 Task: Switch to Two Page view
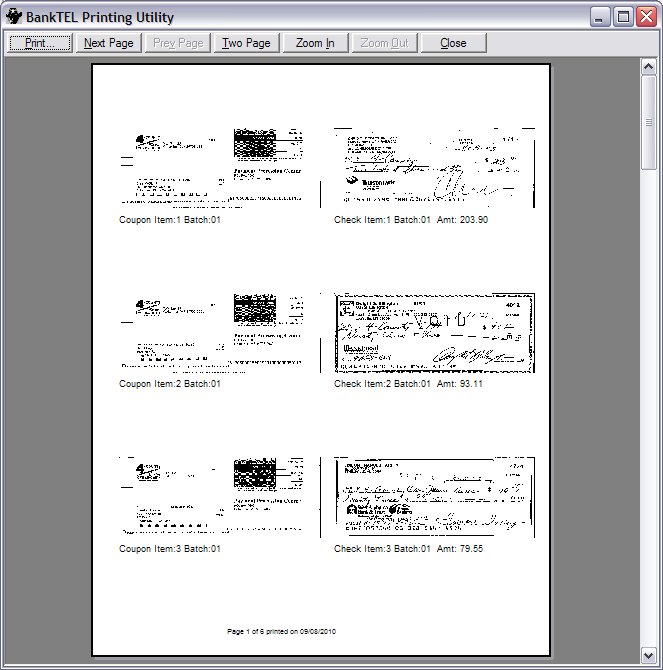(x=246, y=43)
